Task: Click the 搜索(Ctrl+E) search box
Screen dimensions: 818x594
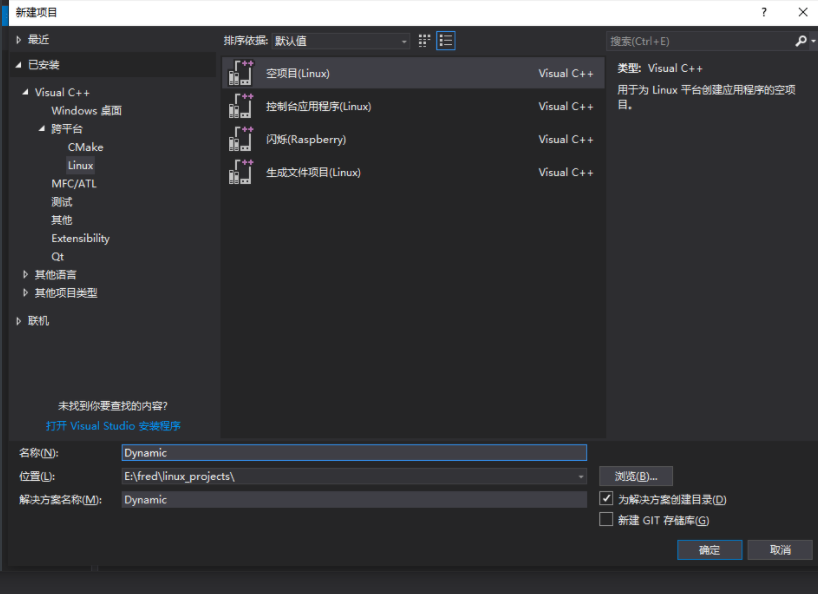Action: pos(700,41)
